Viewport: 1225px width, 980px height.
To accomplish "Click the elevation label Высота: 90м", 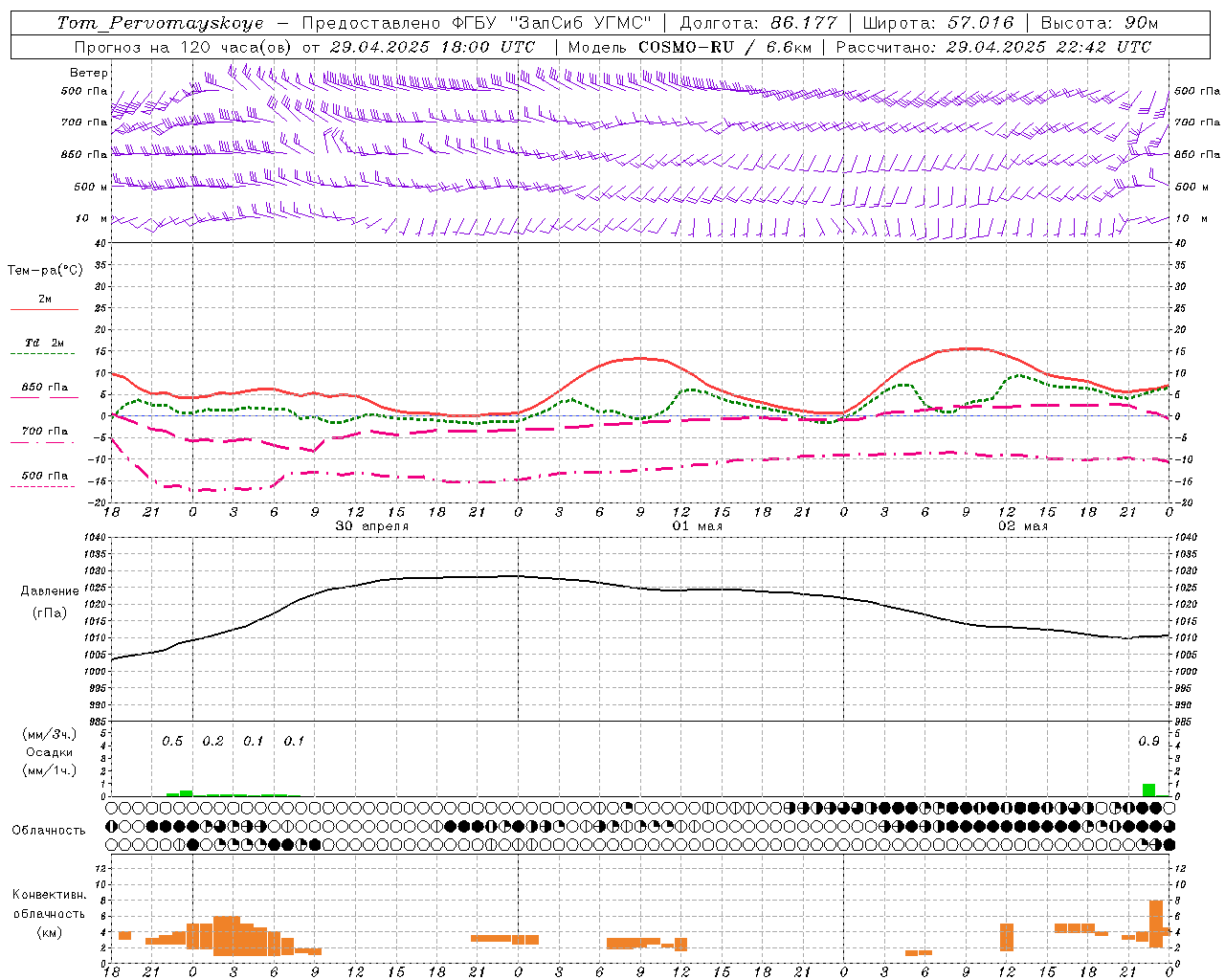I will pyautogui.click(x=1100, y=23).
